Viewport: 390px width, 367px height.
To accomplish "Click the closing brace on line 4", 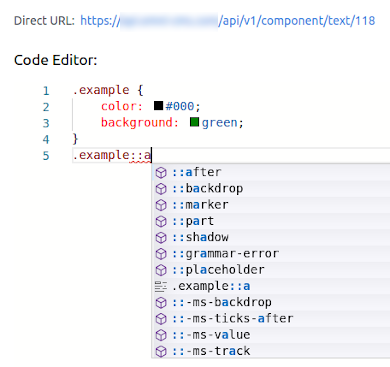I will [x=75, y=139].
